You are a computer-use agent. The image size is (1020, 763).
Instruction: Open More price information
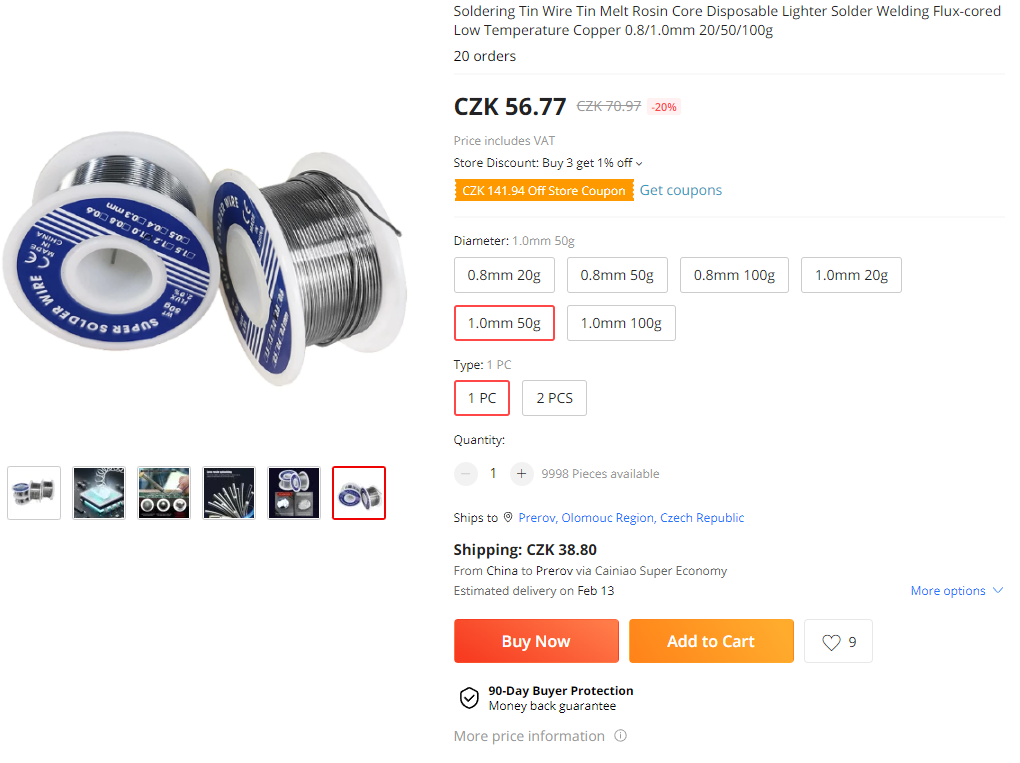[529, 736]
